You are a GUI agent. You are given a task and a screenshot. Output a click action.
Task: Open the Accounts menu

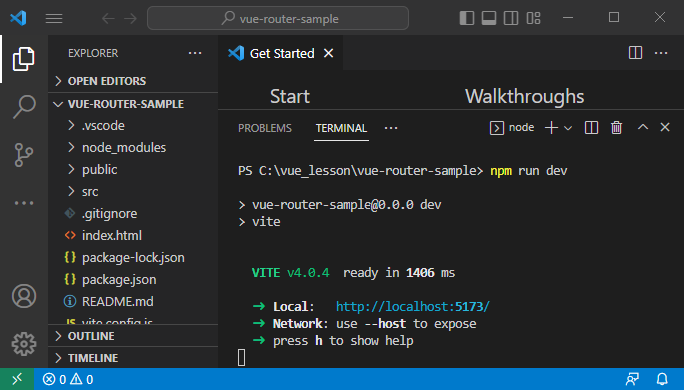pyautogui.click(x=24, y=296)
